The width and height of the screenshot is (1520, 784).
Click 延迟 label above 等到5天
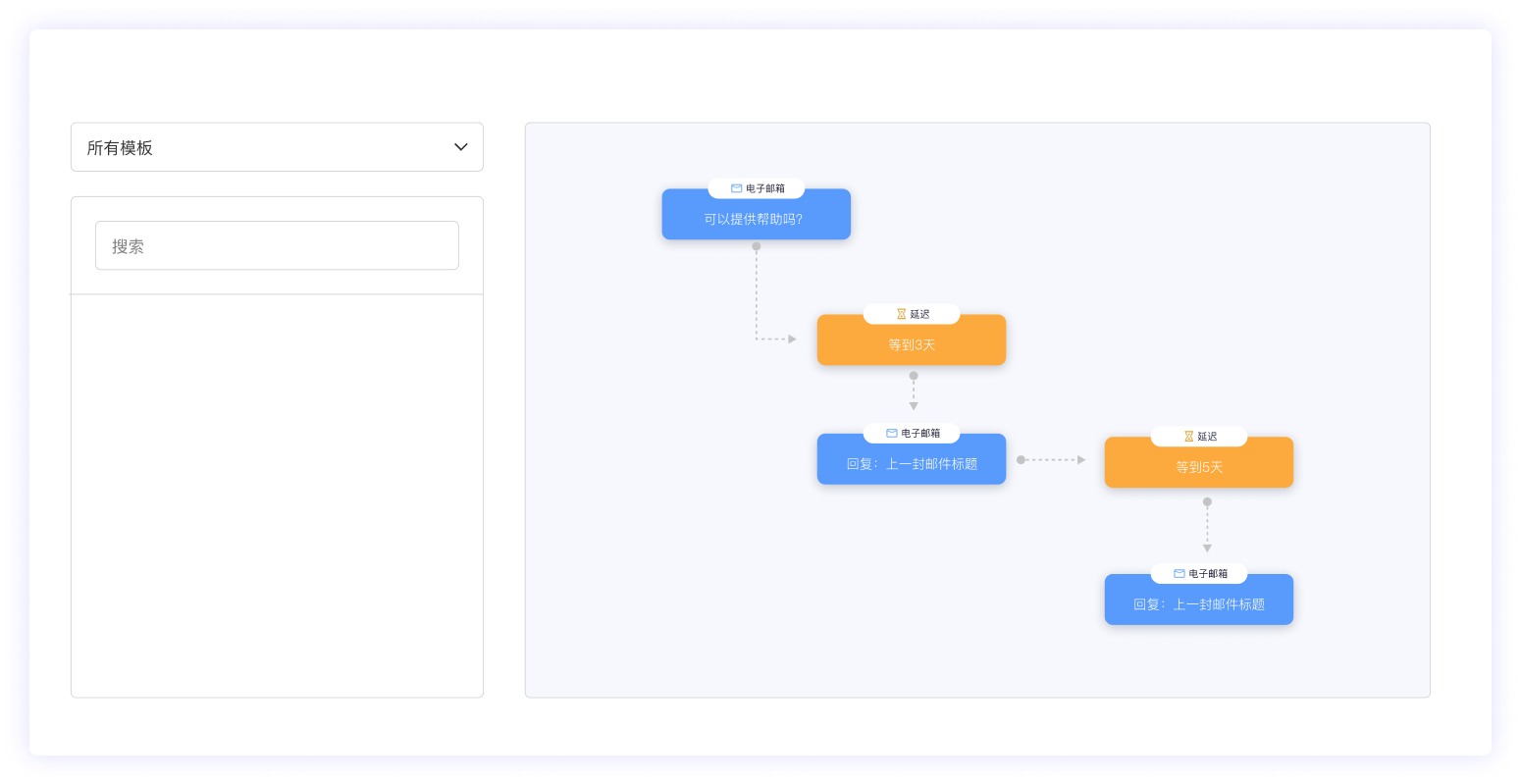pyautogui.click(x=1207, y=437)
